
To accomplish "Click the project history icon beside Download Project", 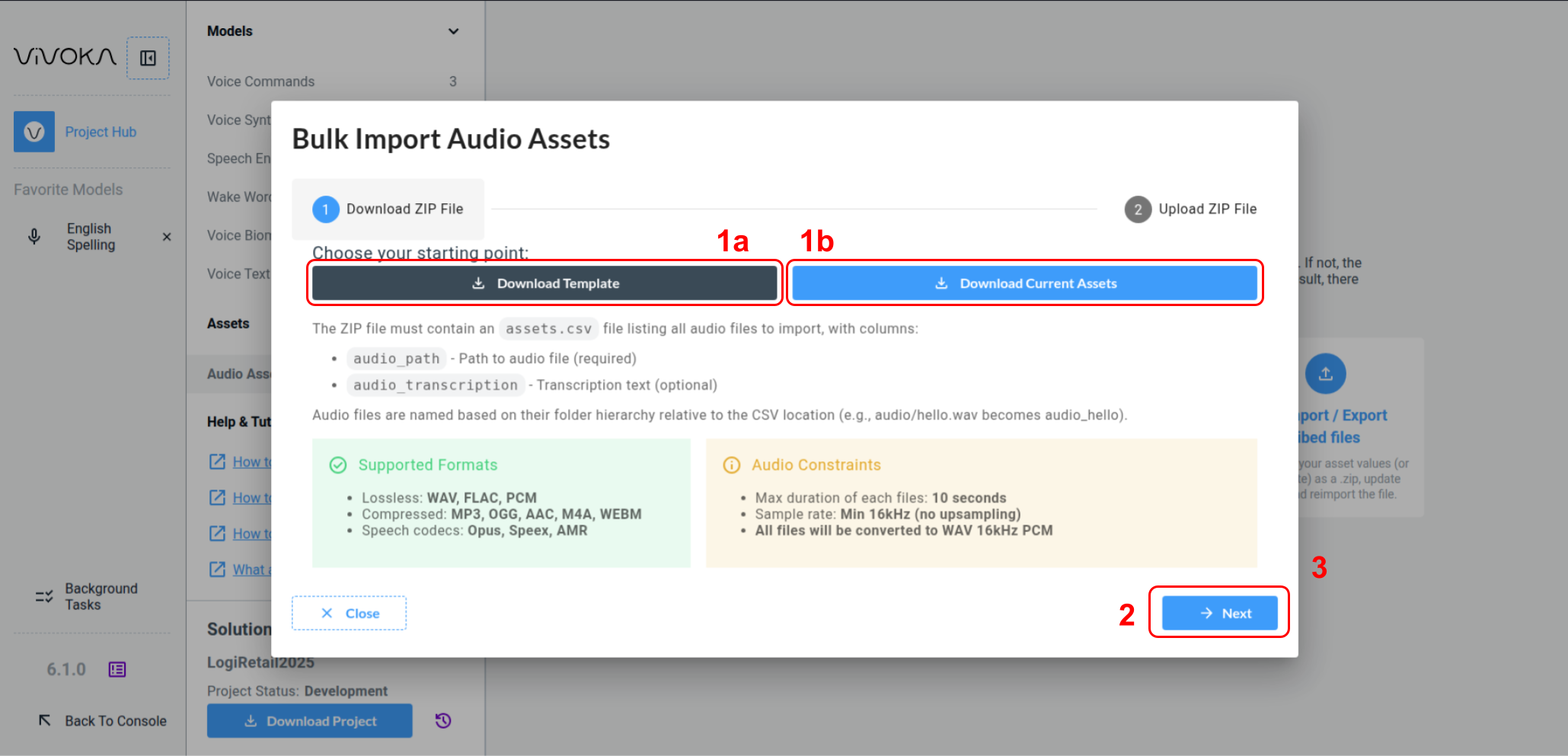I will pos(443,720).
